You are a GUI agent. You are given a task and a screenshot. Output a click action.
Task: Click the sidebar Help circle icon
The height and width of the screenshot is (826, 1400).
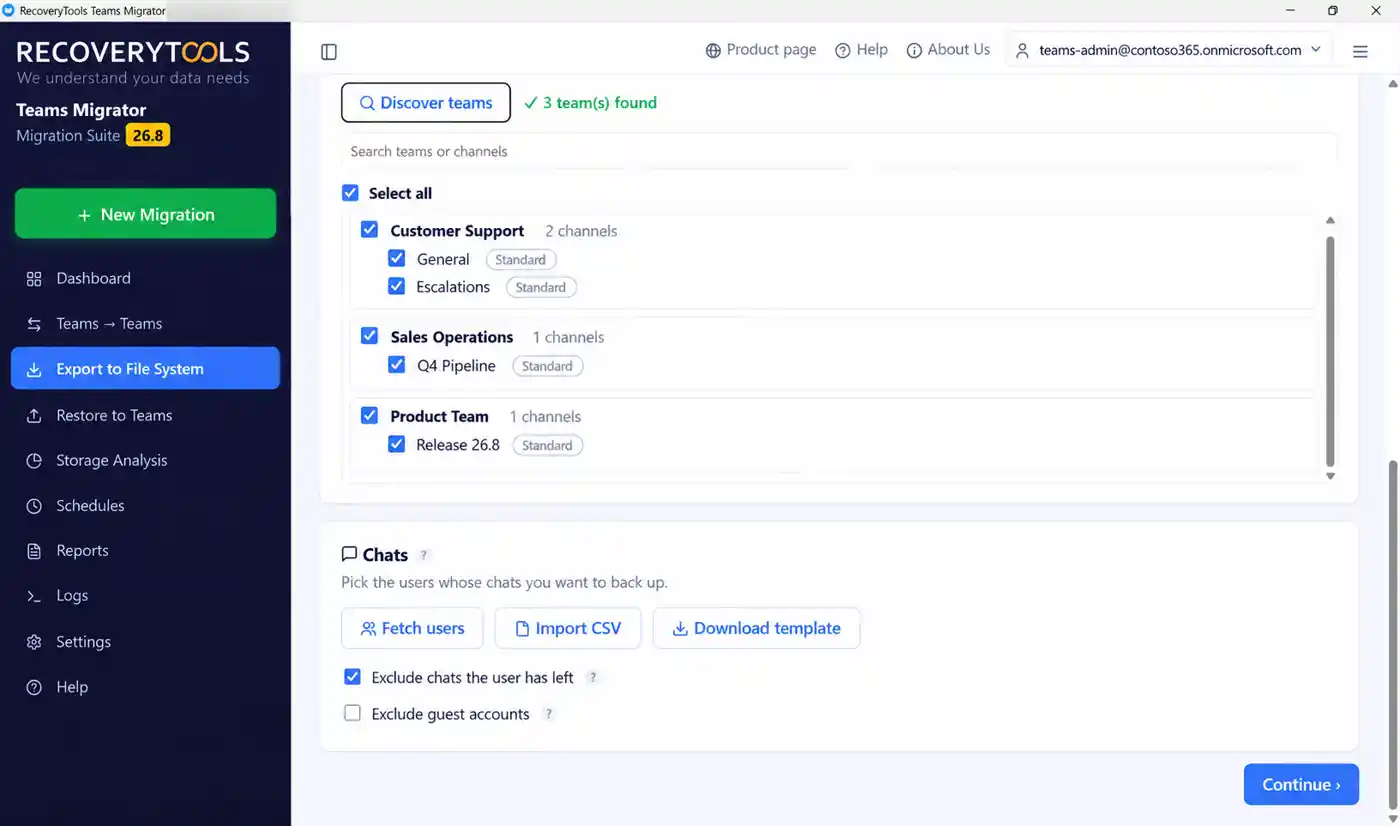tap(34, 687)
